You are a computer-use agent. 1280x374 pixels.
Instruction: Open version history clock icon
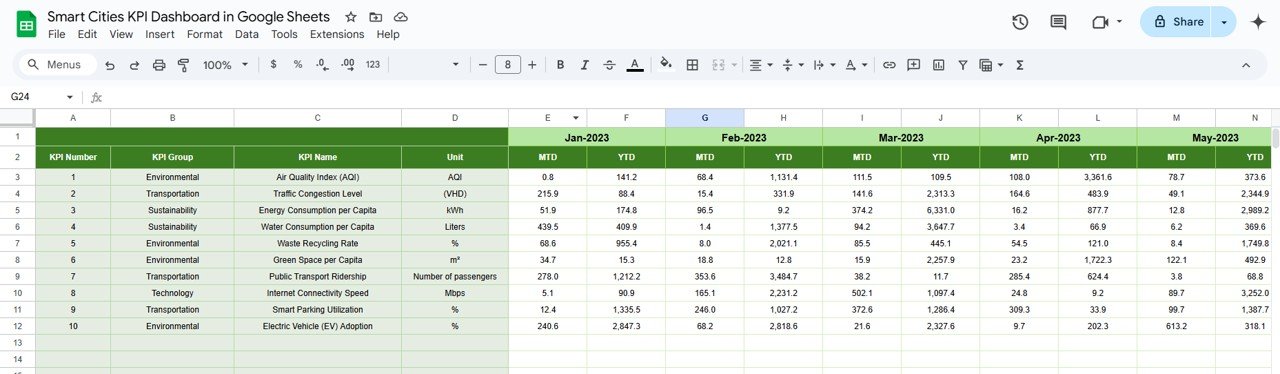click(x=1020, y=22)
